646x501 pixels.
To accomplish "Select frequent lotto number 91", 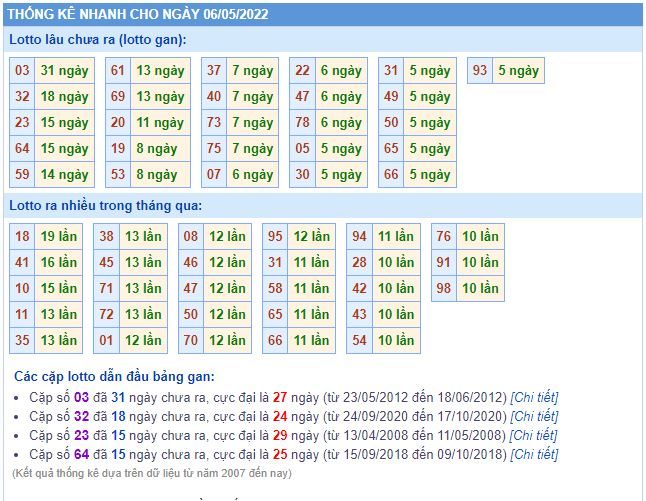I will click(444, 262).
